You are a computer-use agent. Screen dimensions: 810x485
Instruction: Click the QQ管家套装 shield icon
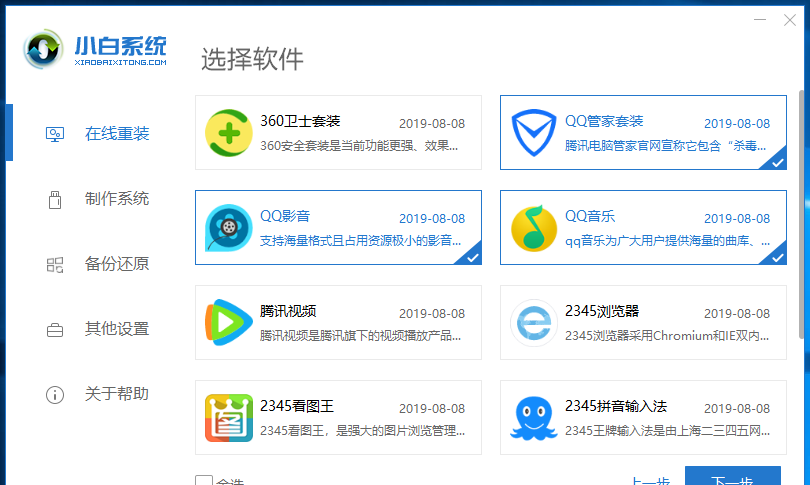[x=534, y=133]
